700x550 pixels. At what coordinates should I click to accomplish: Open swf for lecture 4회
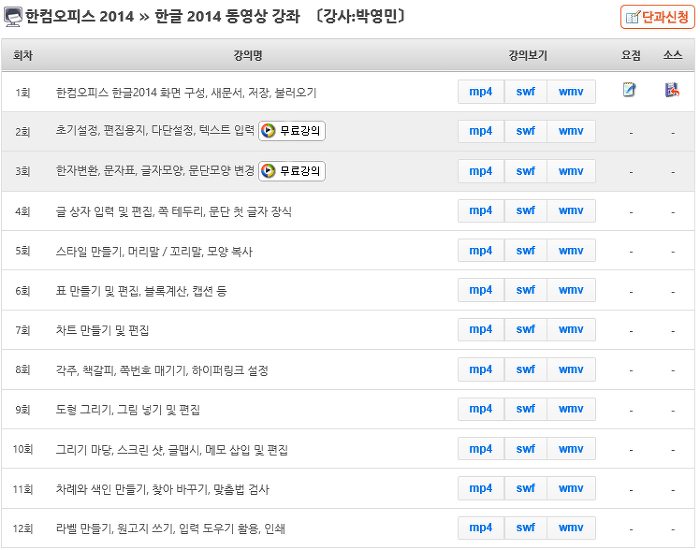pyautogui.click(x=525, y=210)
